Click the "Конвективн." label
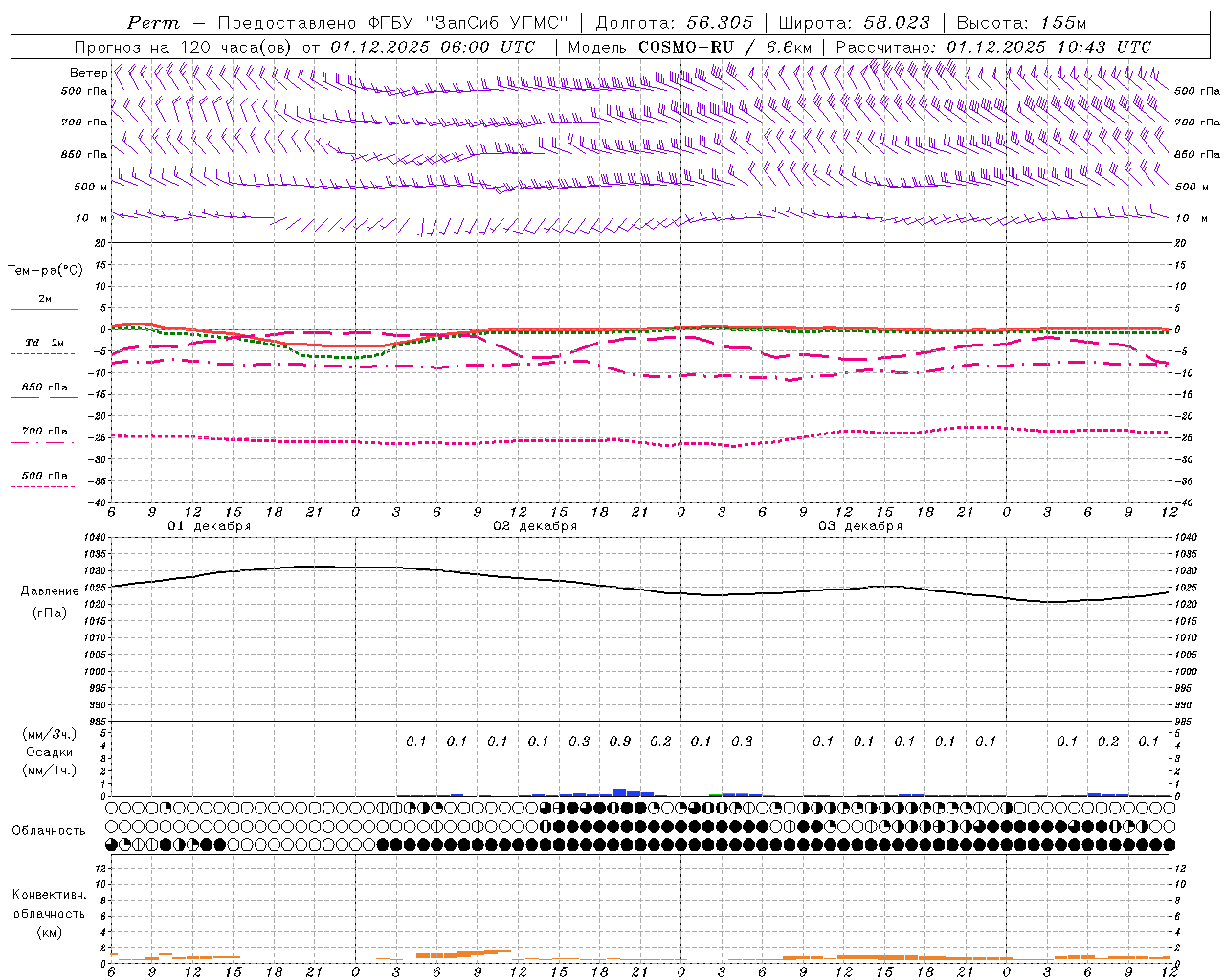1225x980 pixels. click(49, 895)
